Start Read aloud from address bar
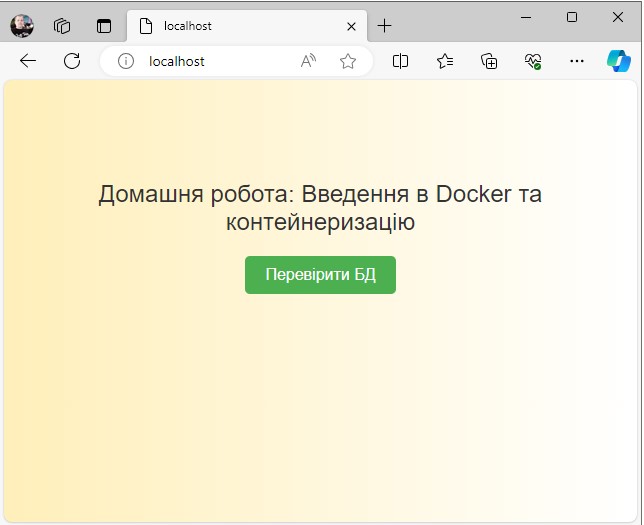644x525 pixels. tap(308, 61)
